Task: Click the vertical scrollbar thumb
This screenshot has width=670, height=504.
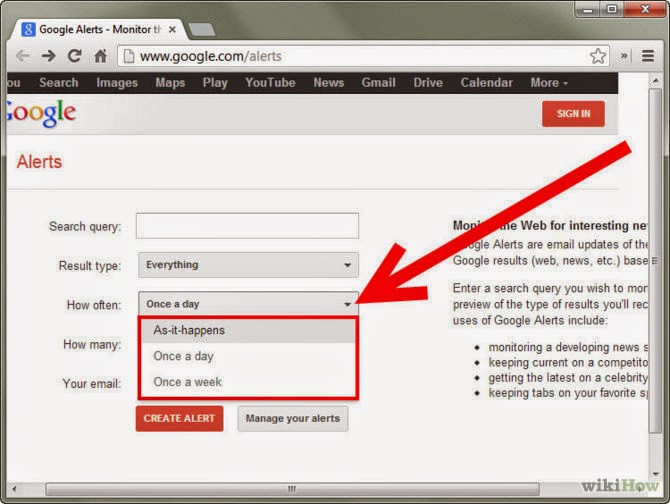Action: tap(655, 261)
